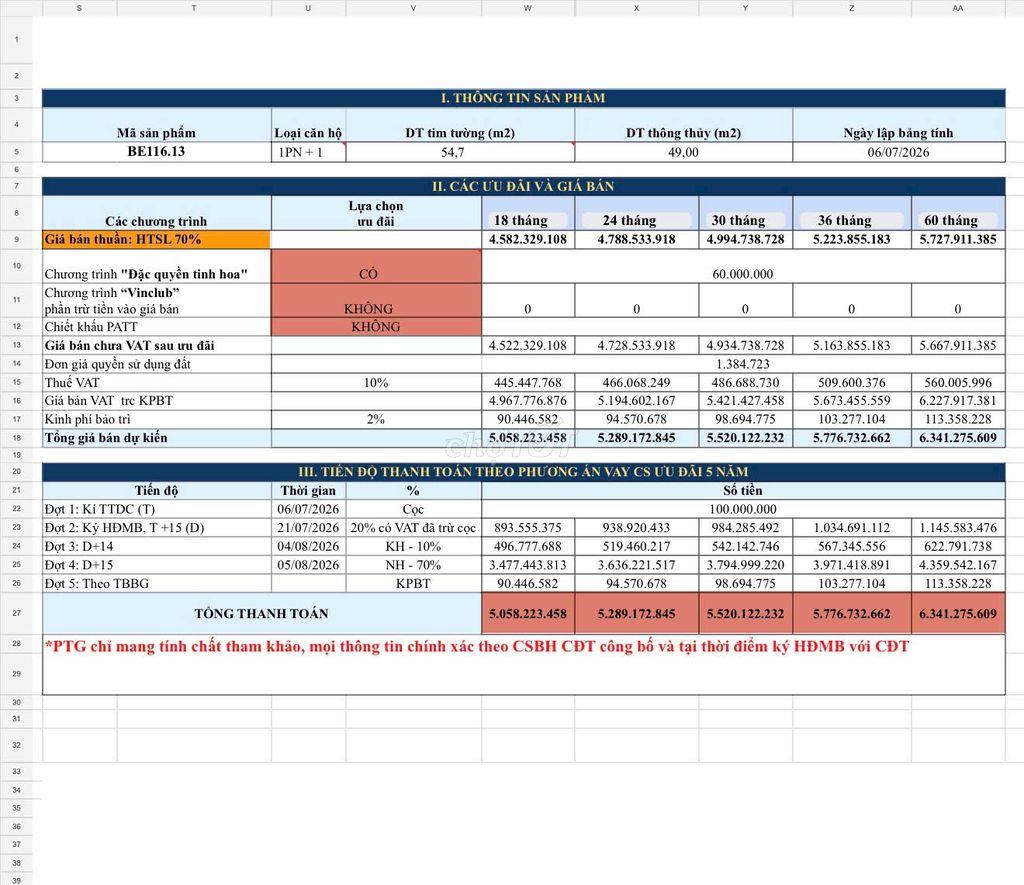Click '5.289.172.845' in Tổng giá bán dự kiến row

click(x=637, y=438)
